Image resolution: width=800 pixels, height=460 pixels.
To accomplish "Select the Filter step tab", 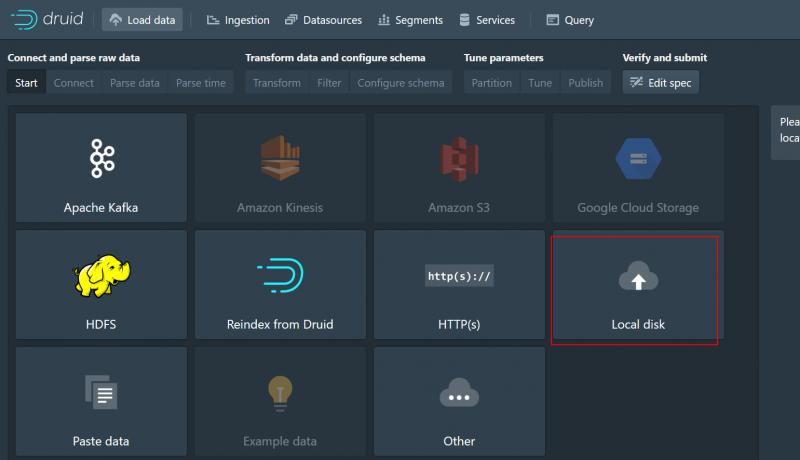I will click(x=329, y=83).
